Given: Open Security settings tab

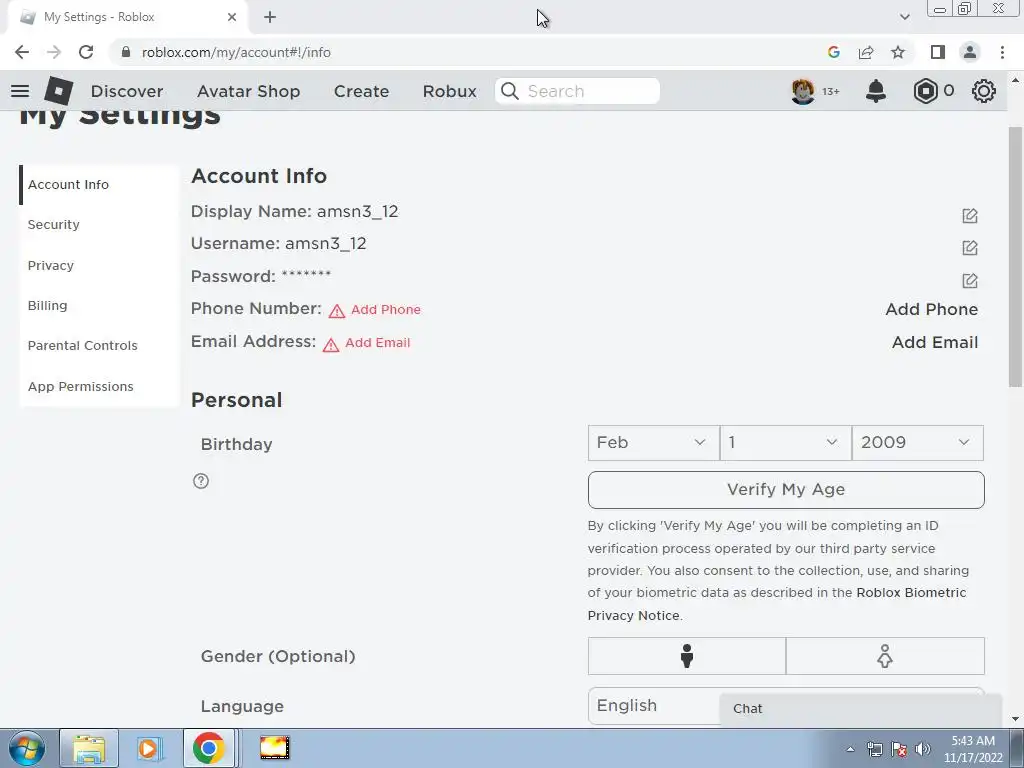Looking at the screenshot, I should point(99,225).
